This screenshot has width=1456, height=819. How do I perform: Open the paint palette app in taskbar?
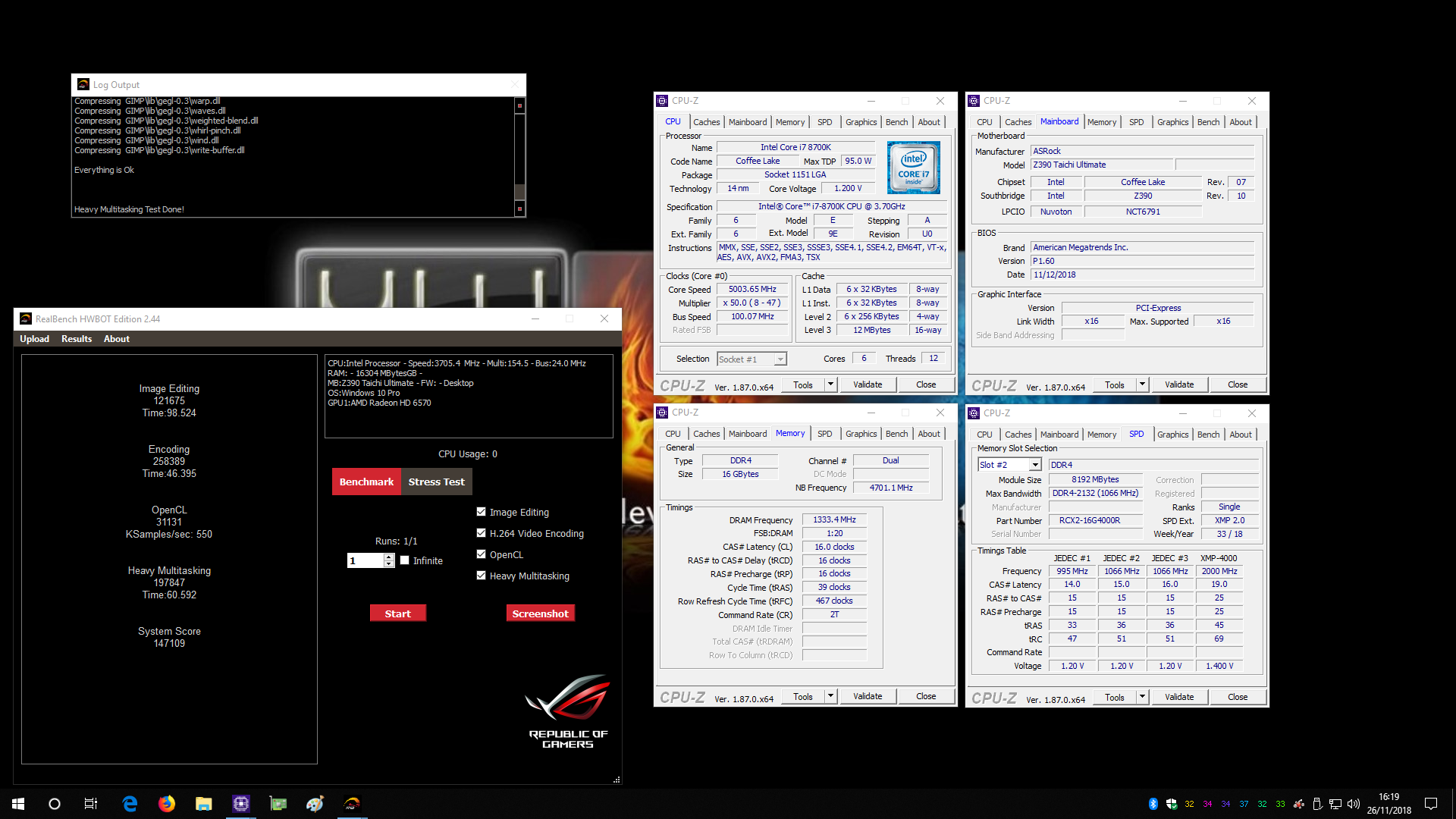pyautogui.click(x=315, y=804)
